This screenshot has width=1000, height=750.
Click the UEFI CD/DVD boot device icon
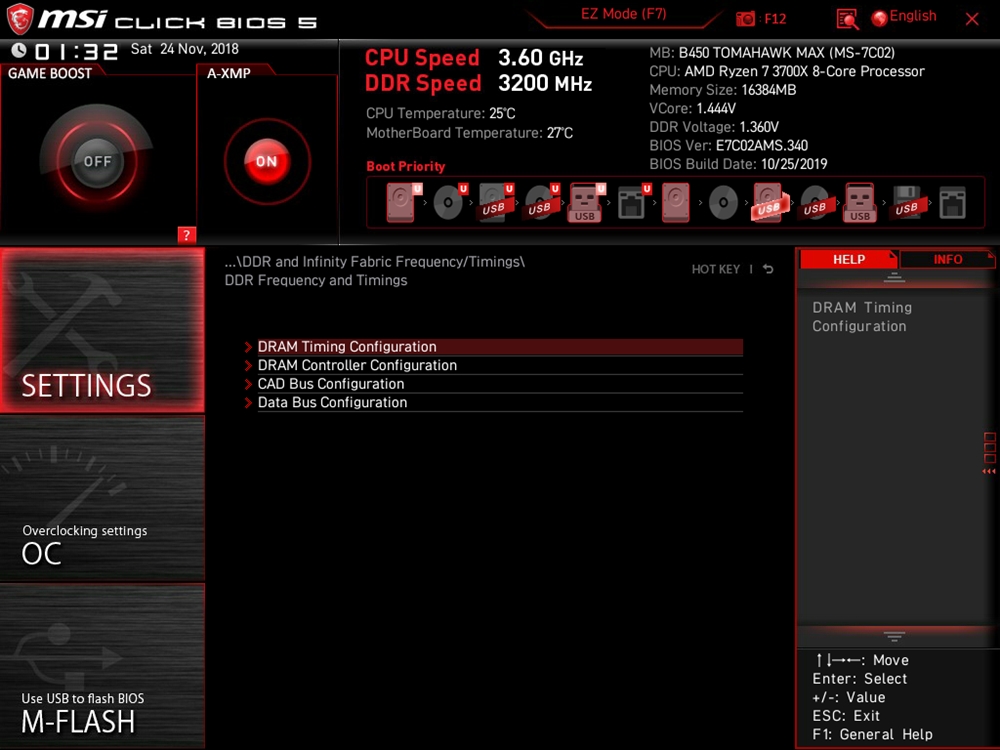tap(450, 202)
